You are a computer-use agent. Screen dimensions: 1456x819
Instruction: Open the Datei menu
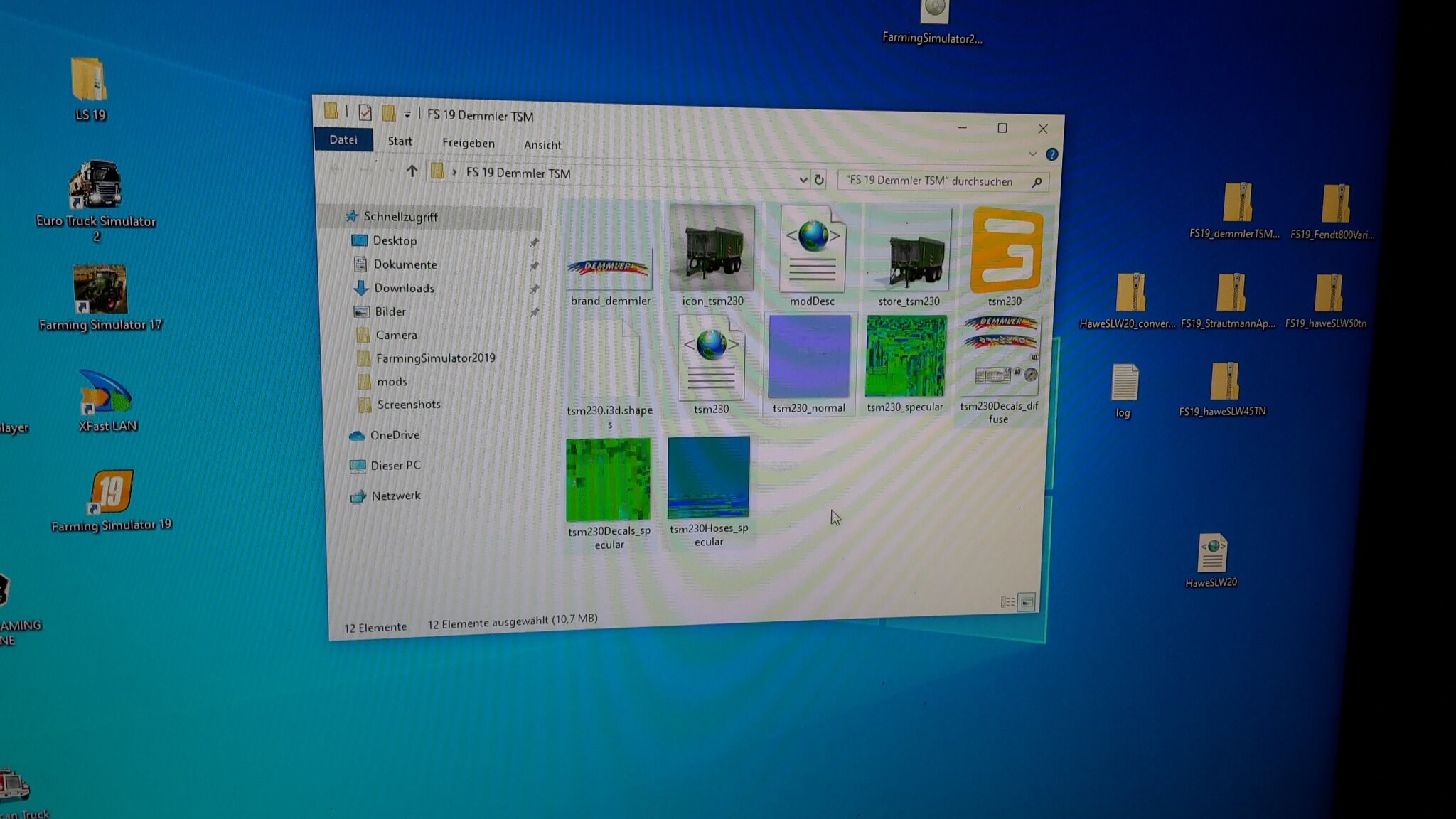tap(343, 139)
